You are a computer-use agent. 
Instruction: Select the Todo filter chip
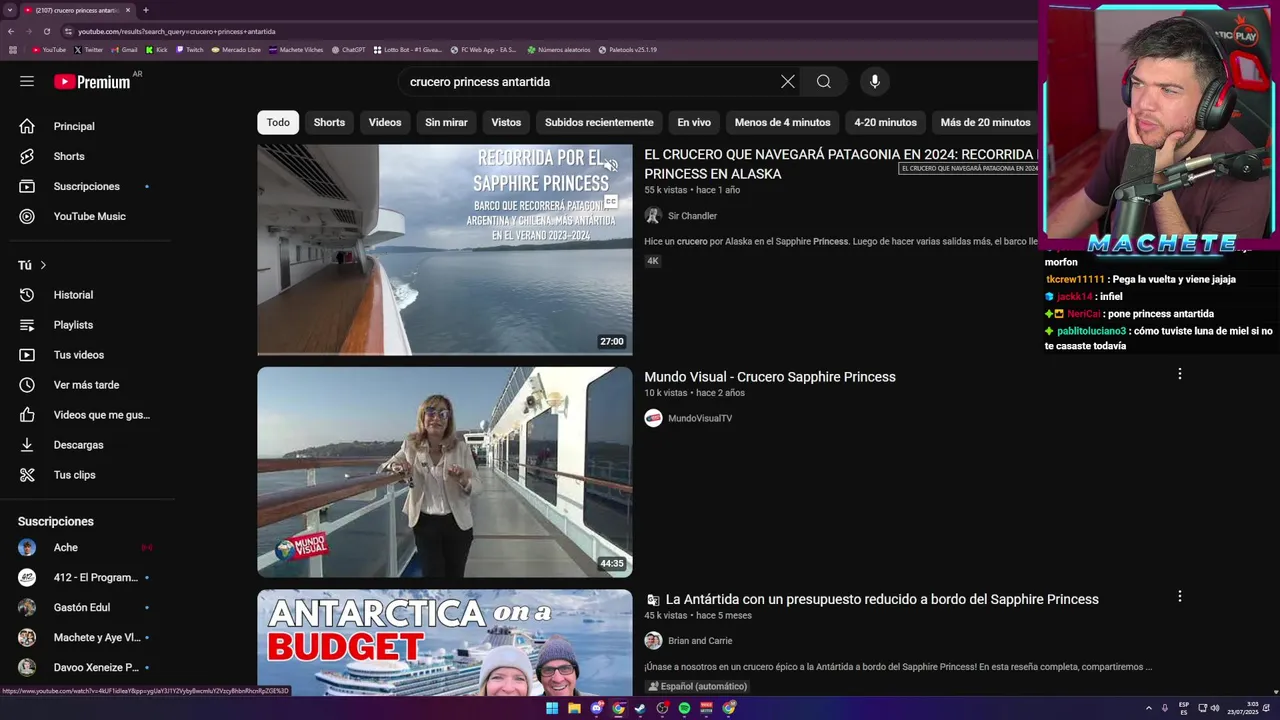[278, 122]
